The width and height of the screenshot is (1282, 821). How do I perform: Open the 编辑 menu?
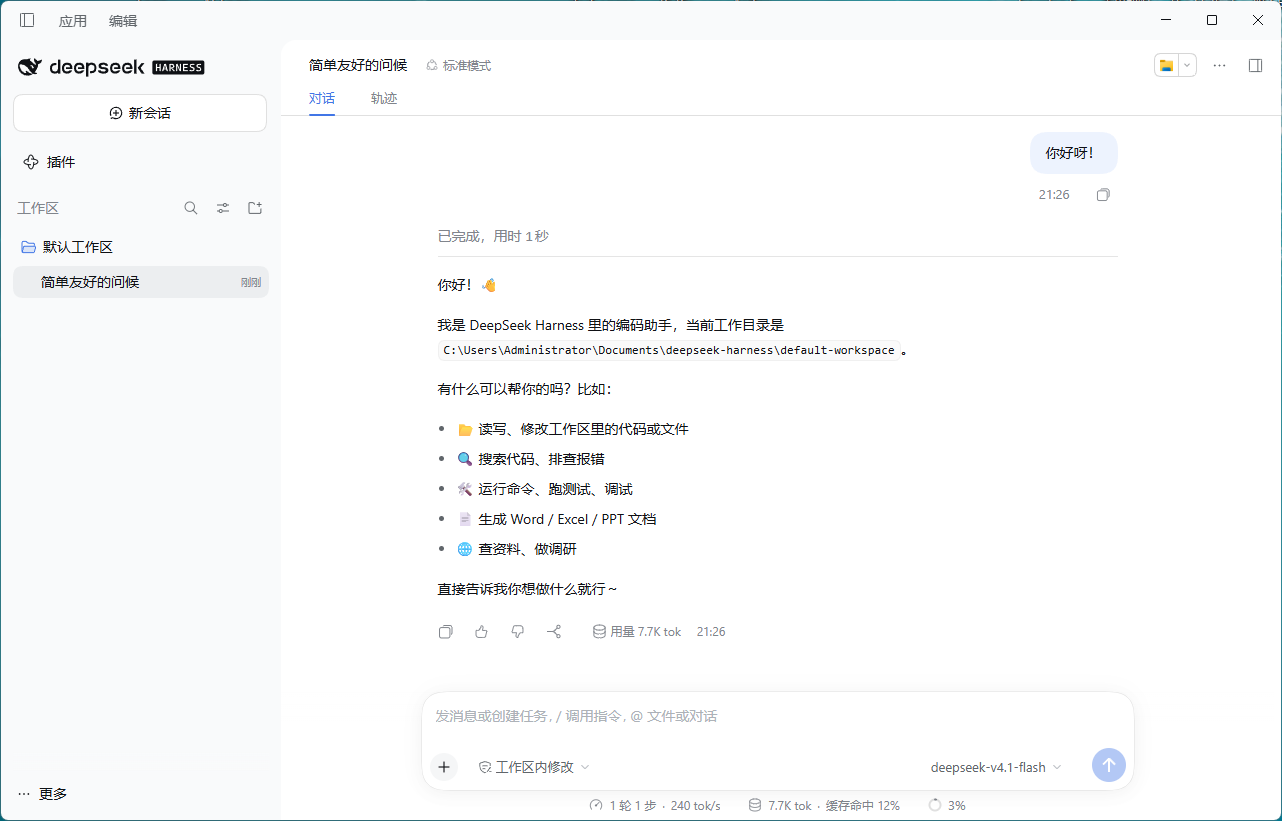click(x=123, y=20)
